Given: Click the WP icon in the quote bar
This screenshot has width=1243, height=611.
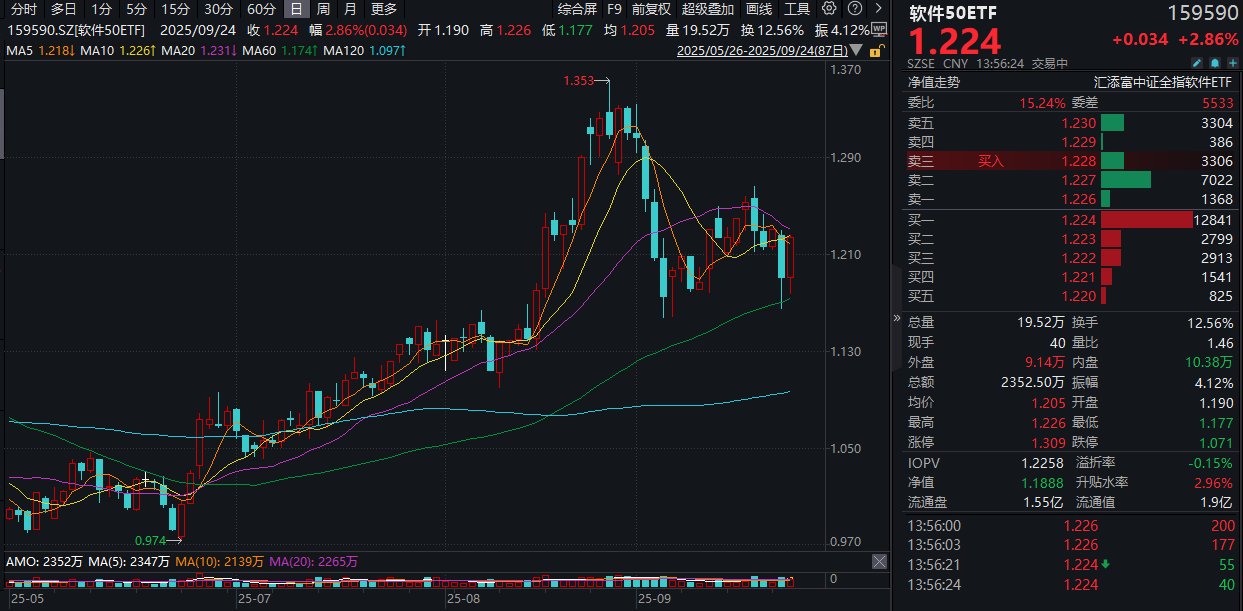Looking at the screenshot, I should pyautogui.click(x=879, y=29).
